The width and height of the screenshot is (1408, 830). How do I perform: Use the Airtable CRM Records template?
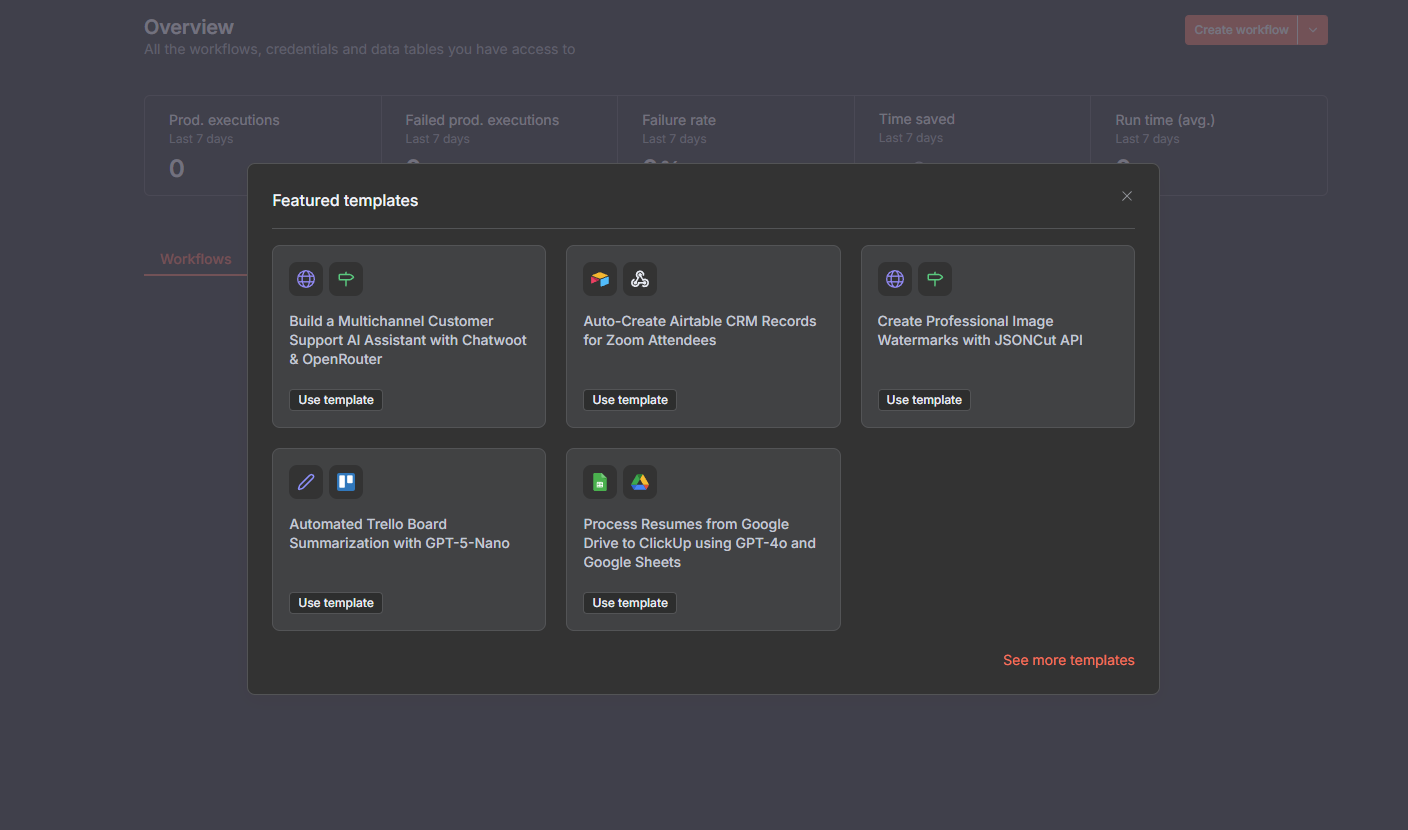click(629, 399)
